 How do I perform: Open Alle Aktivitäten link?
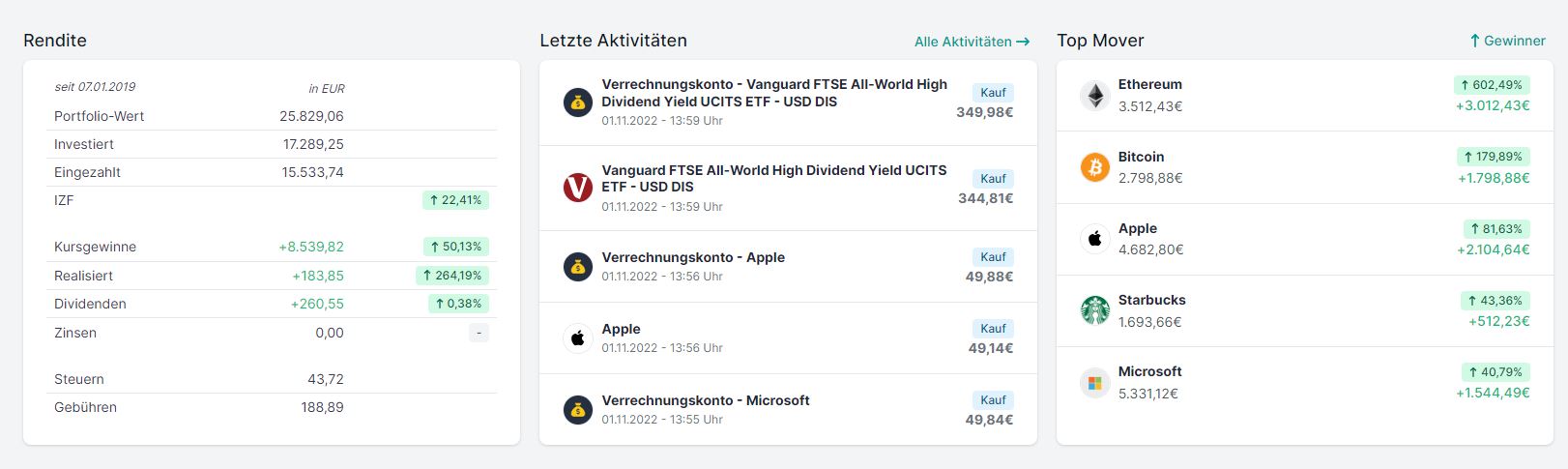972,42
